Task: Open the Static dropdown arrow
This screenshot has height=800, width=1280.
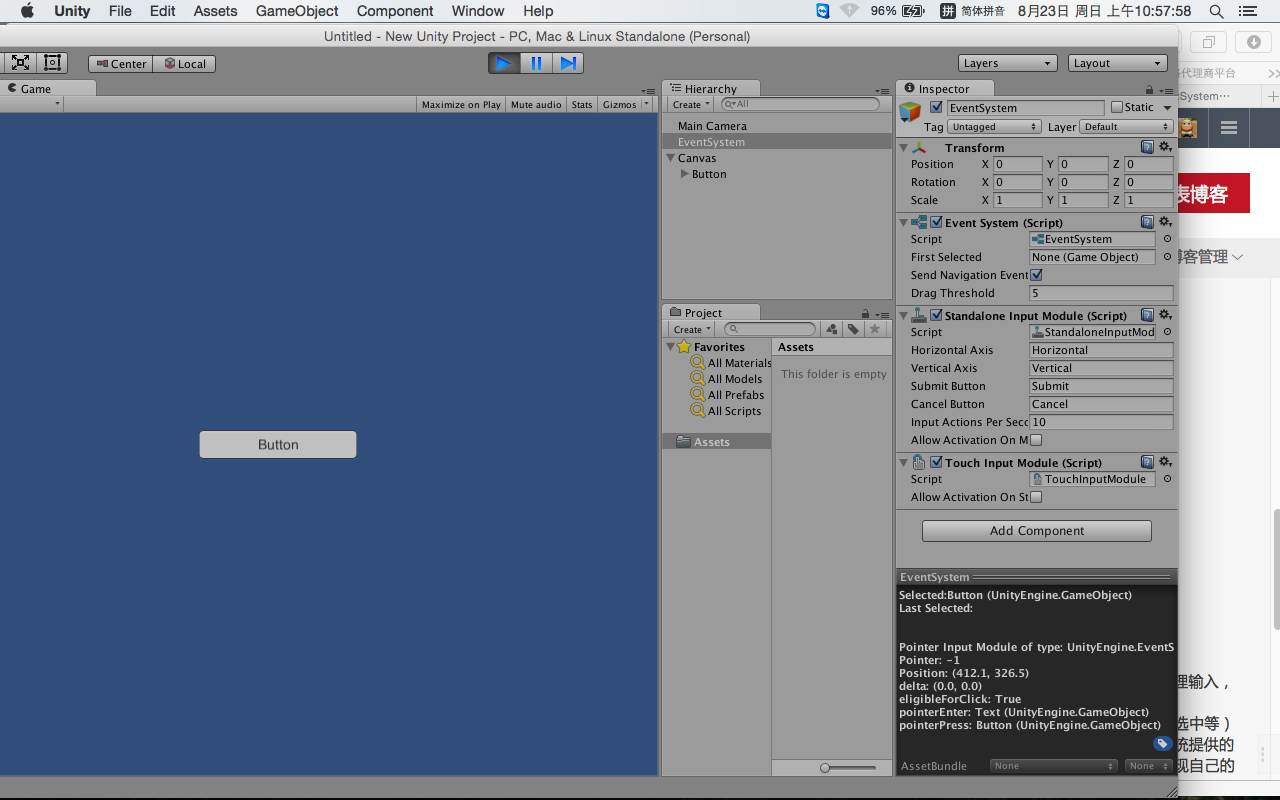Action: tap(1167, 108)
